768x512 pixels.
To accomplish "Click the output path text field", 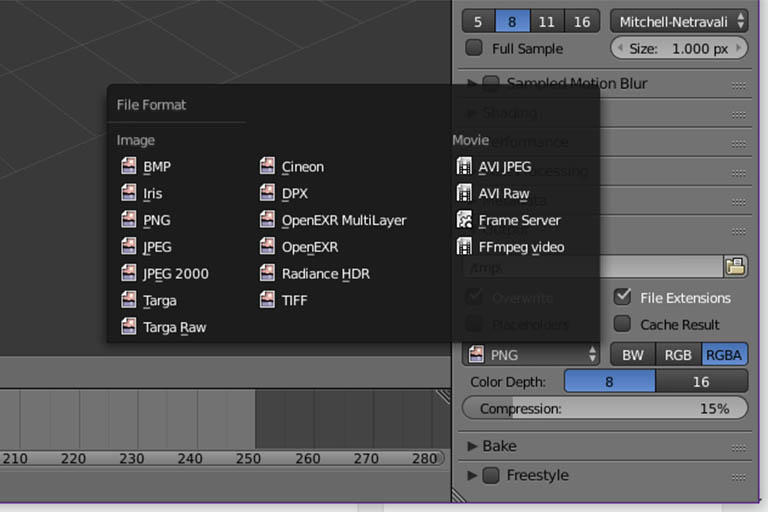I will click(x=593, y=267).
